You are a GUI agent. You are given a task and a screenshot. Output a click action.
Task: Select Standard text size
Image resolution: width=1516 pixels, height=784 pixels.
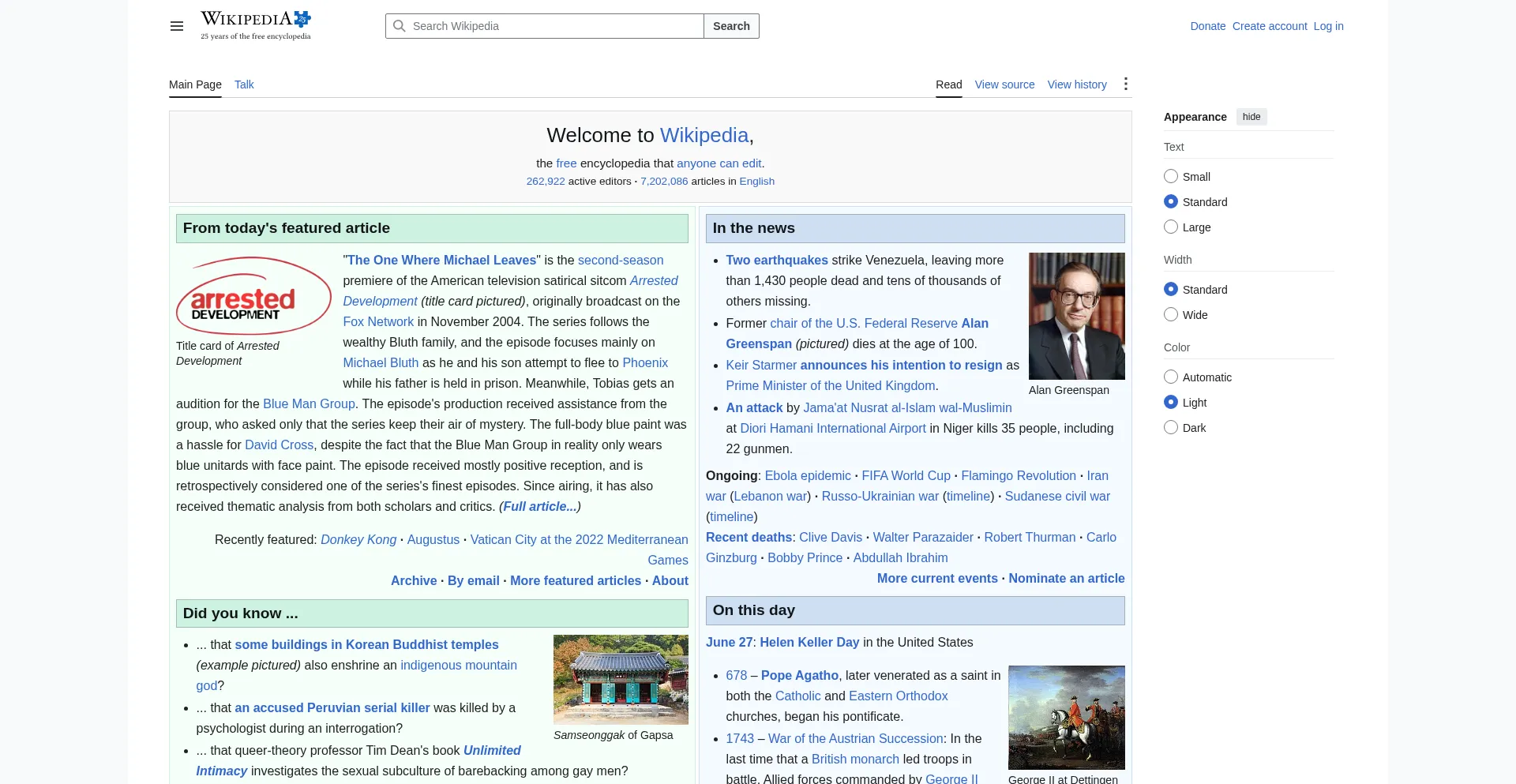click(x=1171, y=202)
